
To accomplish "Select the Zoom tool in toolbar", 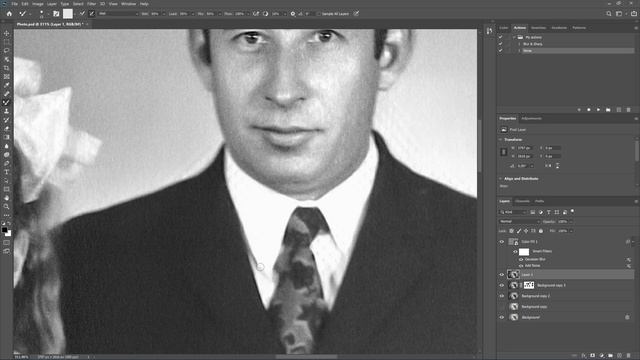I will (x=7, y=207).
